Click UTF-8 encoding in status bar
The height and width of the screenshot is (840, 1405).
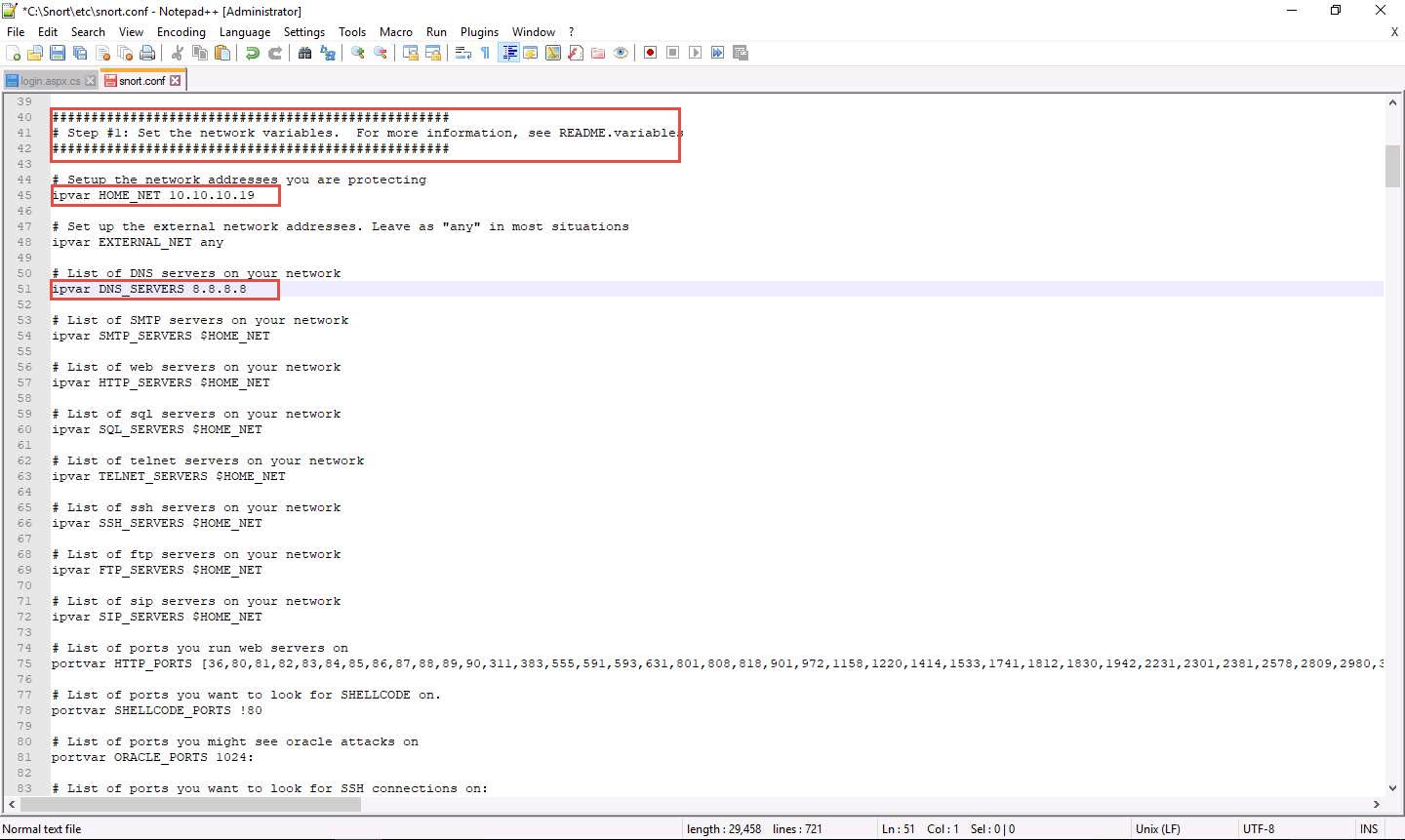[1259, 829]
